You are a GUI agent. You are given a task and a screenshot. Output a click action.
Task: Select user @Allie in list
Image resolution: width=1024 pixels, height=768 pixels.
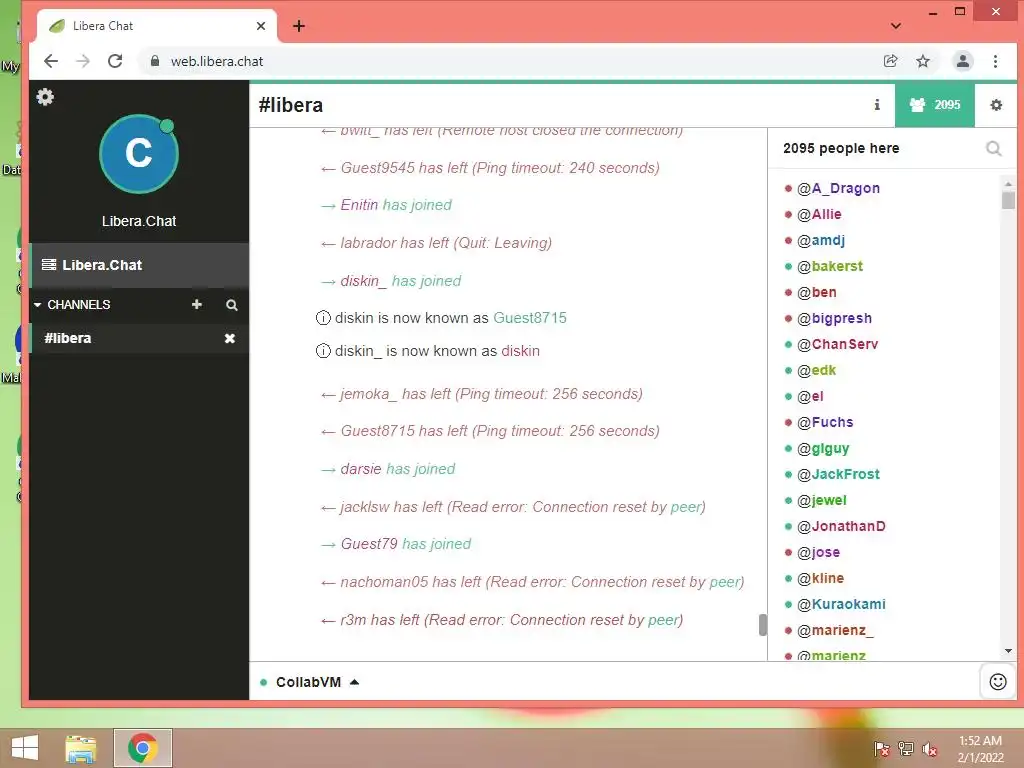click(819, 214)
